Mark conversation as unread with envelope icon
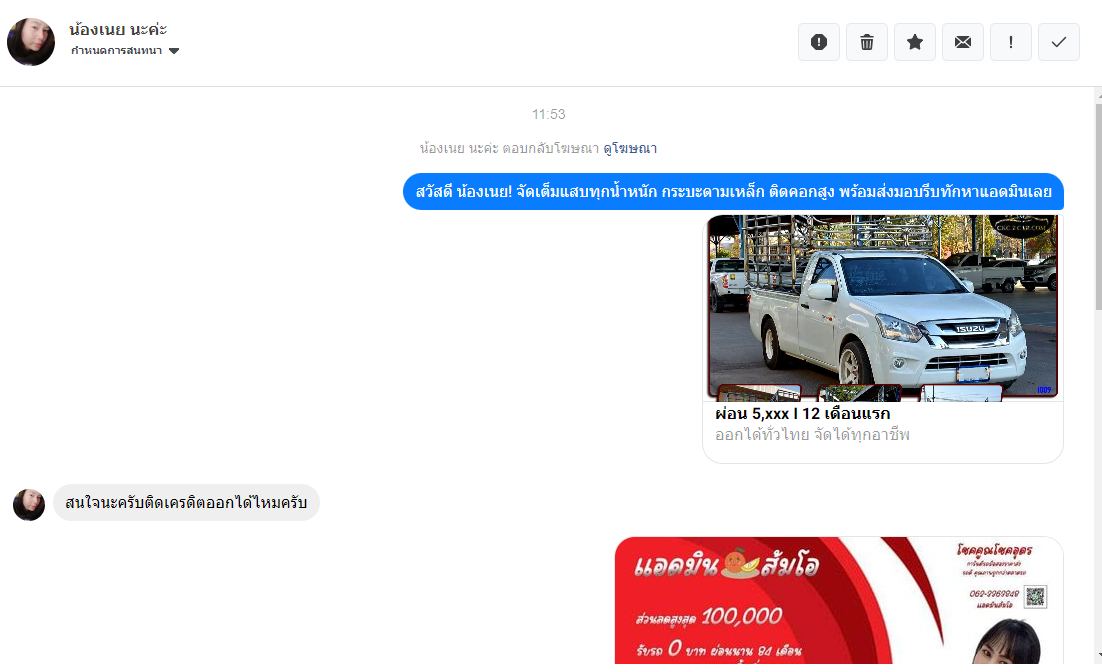Image resolution: width=1102 pixels, height=672 pixels. coord(962,42)
